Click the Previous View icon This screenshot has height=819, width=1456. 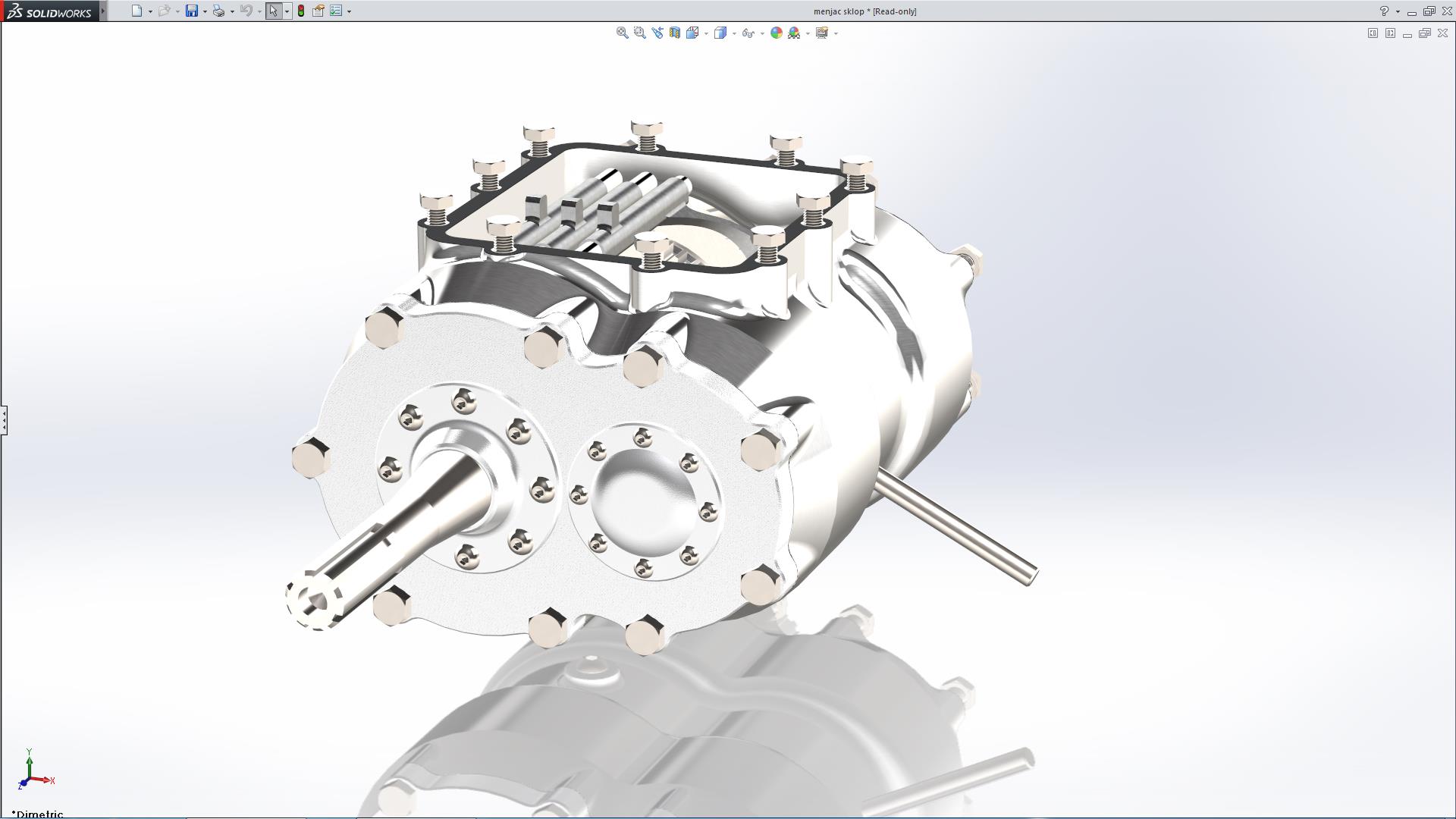pyautogui.click(x=657, y=33)
